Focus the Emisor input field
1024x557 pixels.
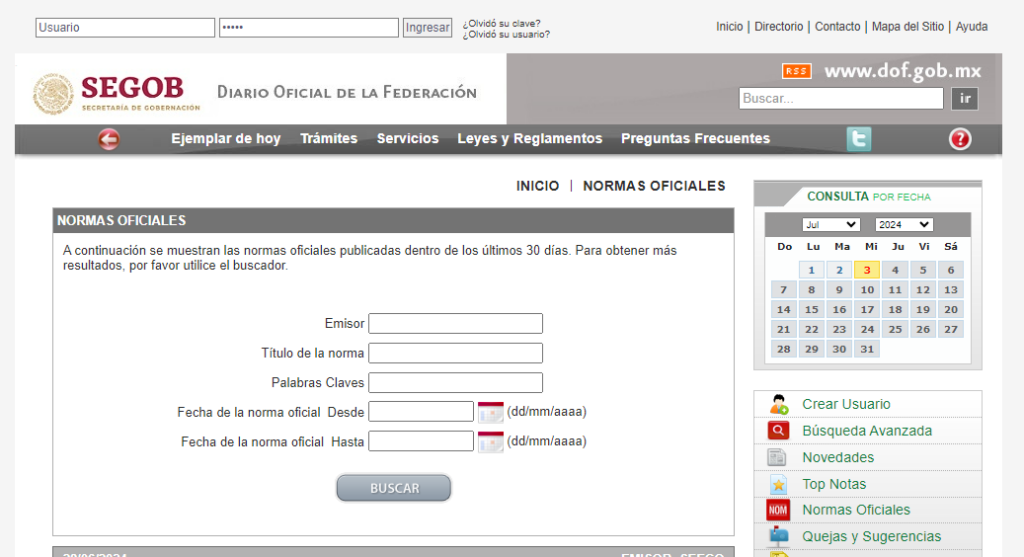pyautogui.click(x=455, y=323)
